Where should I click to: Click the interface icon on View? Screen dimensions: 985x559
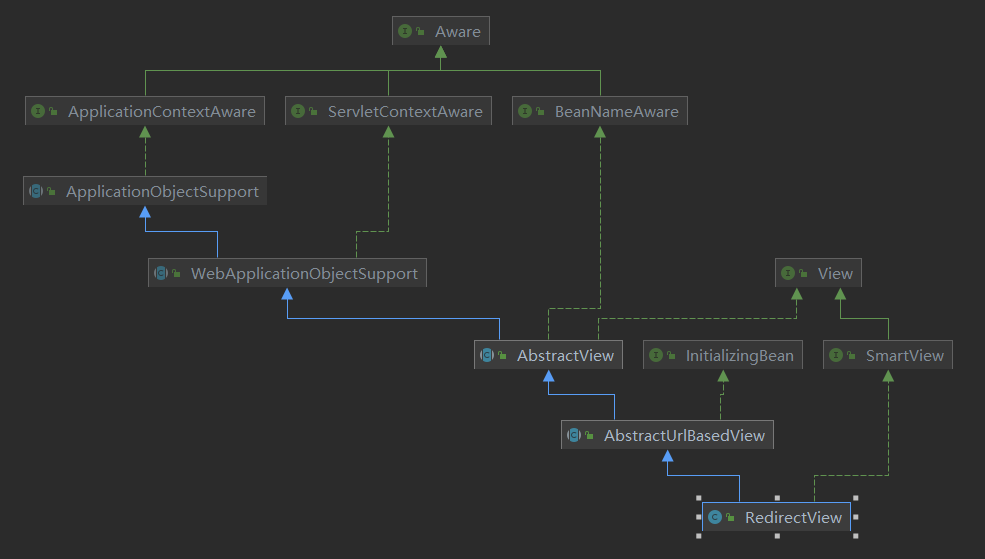pyautogui.click(x=788, y=273)
